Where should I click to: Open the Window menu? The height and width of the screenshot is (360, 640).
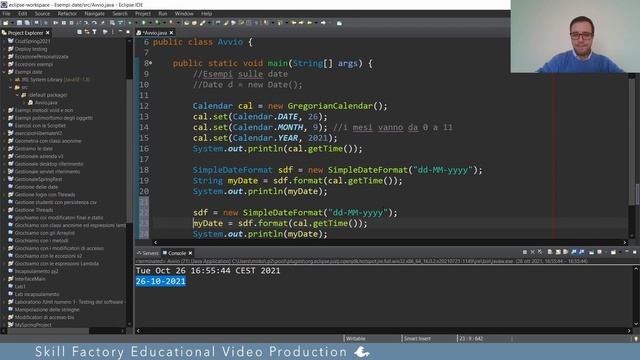coord(184,13)
